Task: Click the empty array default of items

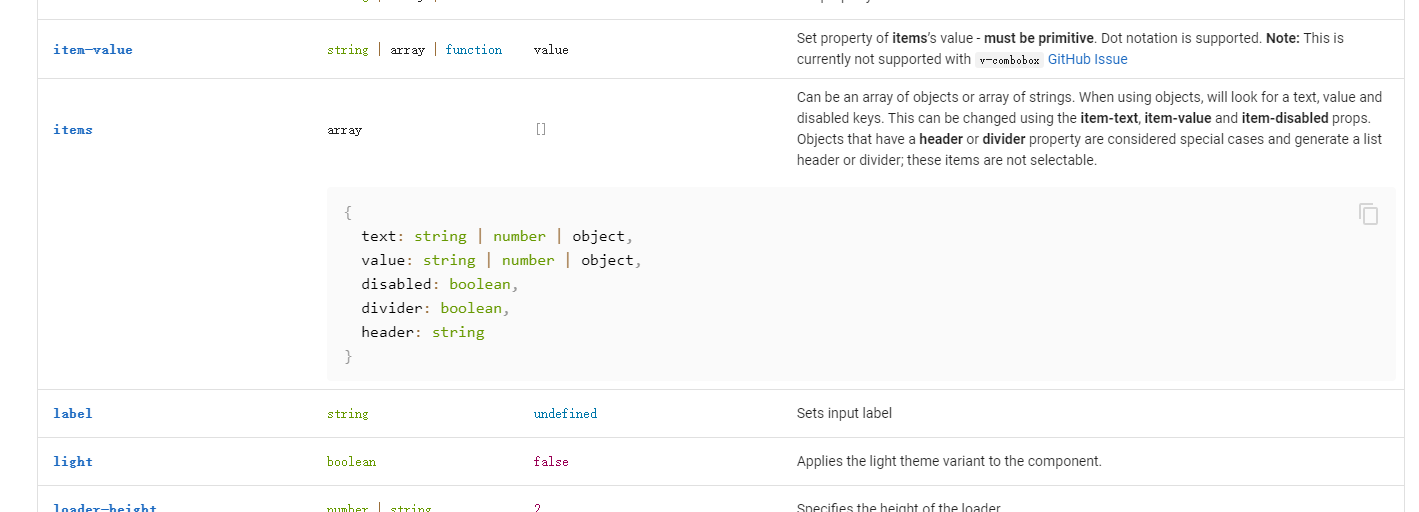Action: coord(541,129)
